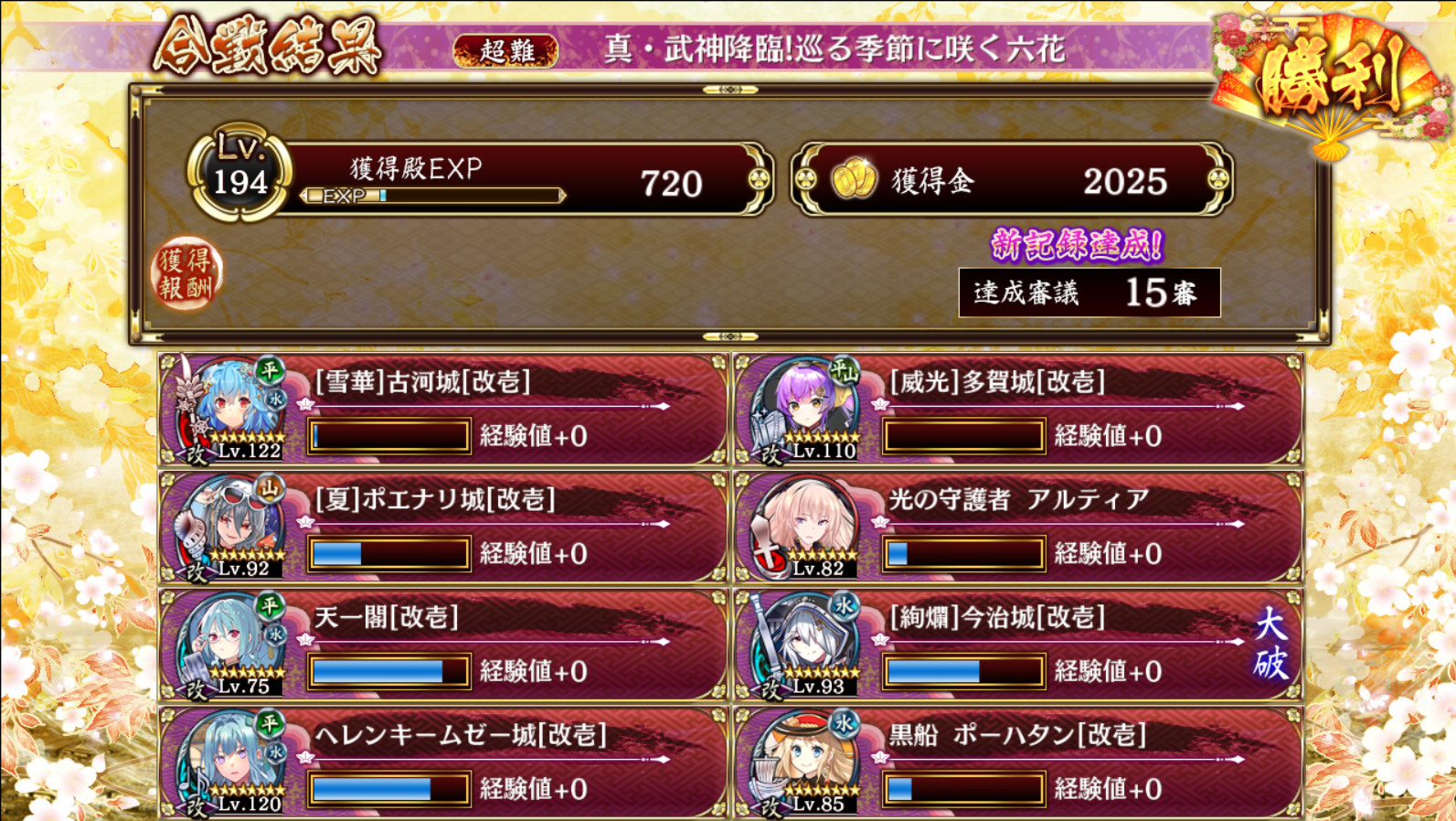This screenshot has width=1456, height=821.
Task: Click the 達成審議 15審 record box
Action: click(1089, 293)
